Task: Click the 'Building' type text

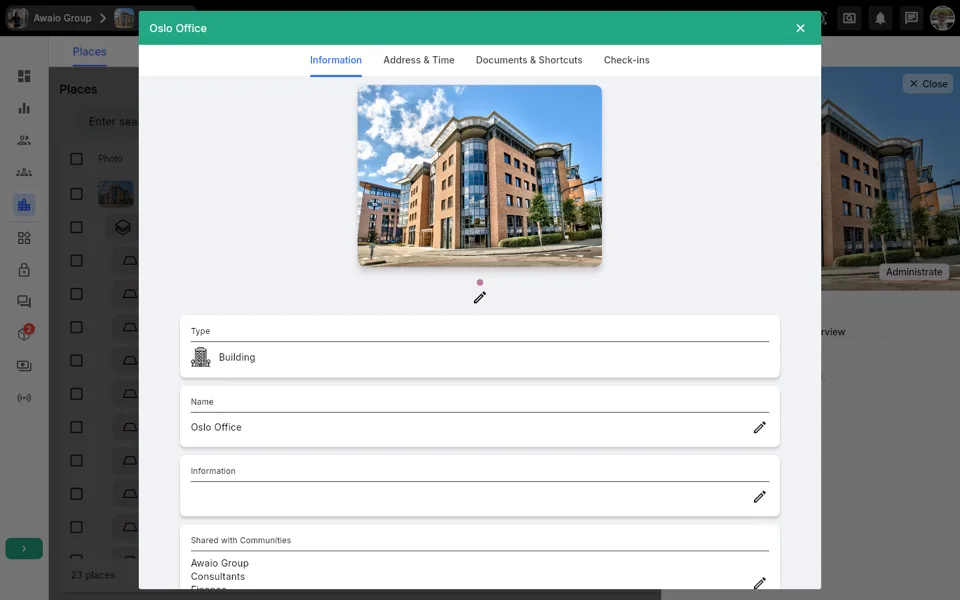Action: click(x=237, y=357)
